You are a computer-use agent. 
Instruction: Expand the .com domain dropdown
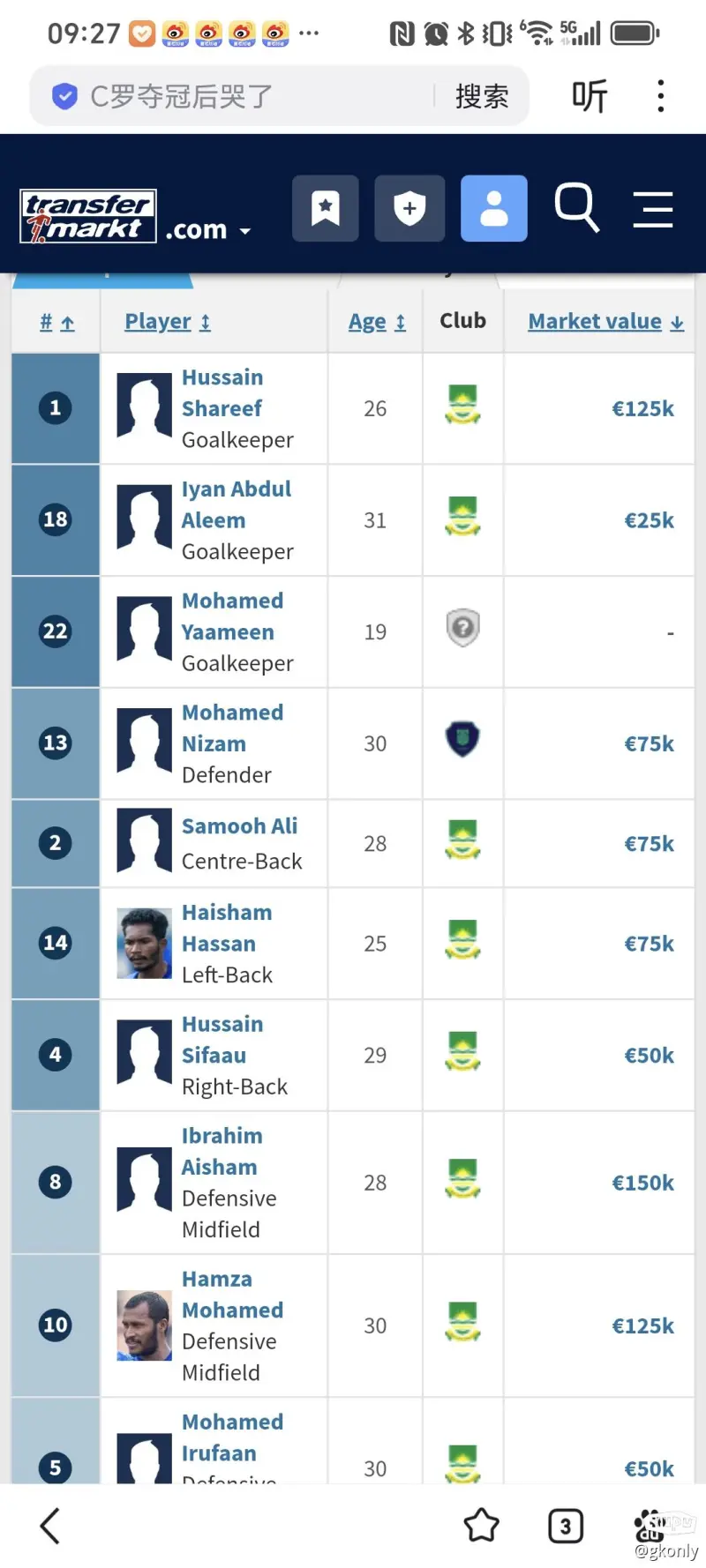pos(208,230)
